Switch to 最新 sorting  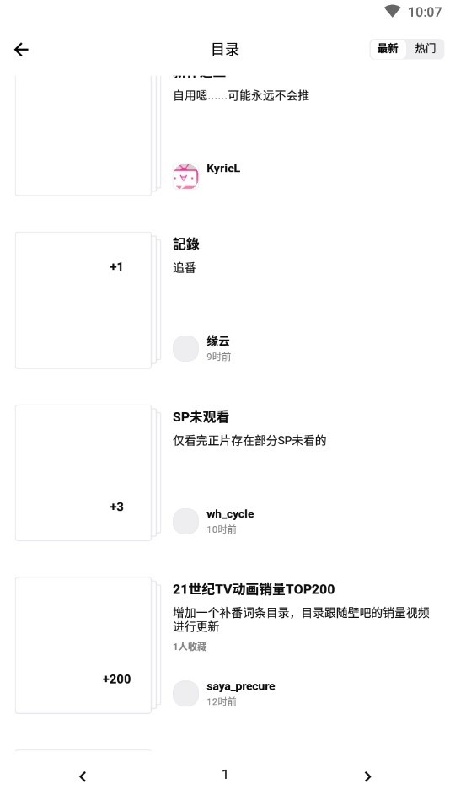[x=388, y=49]
